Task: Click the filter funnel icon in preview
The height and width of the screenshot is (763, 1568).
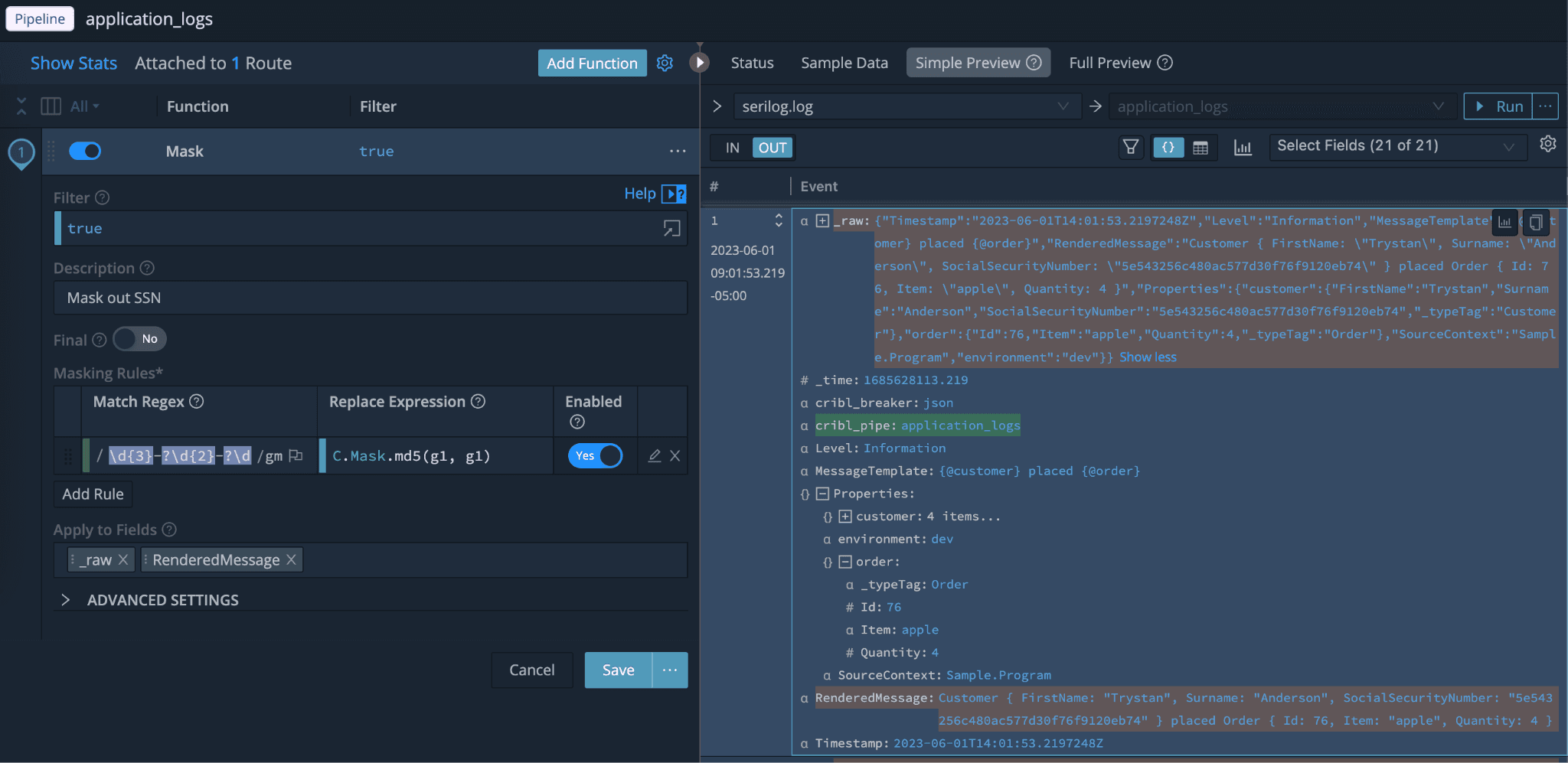Action: click(1130, 147)
